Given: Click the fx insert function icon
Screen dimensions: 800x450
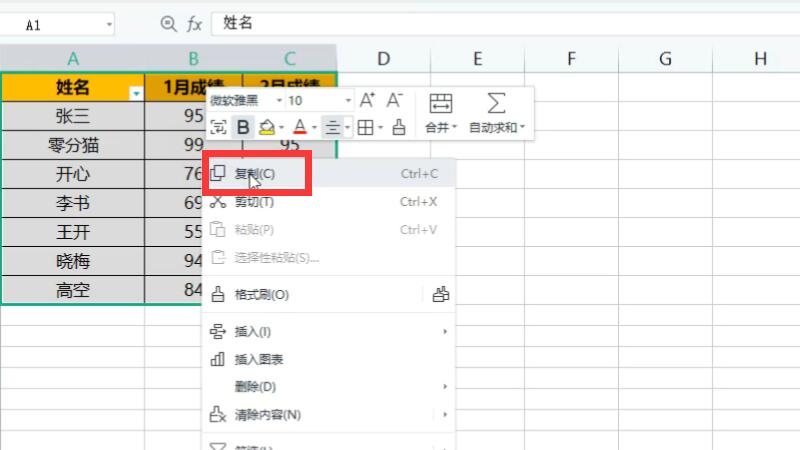Looking at the screenshot, I should tap(194, 24).
